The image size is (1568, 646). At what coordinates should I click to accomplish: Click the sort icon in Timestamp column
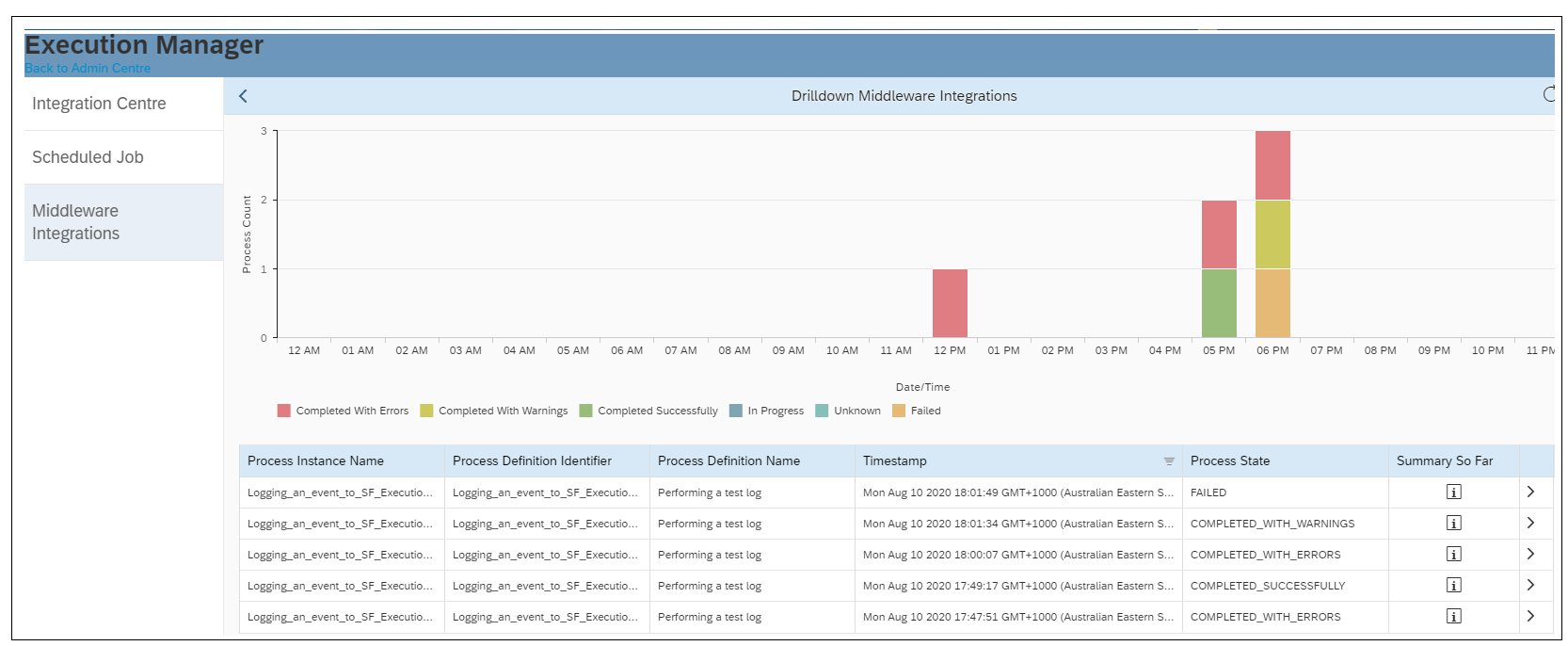1168,461
